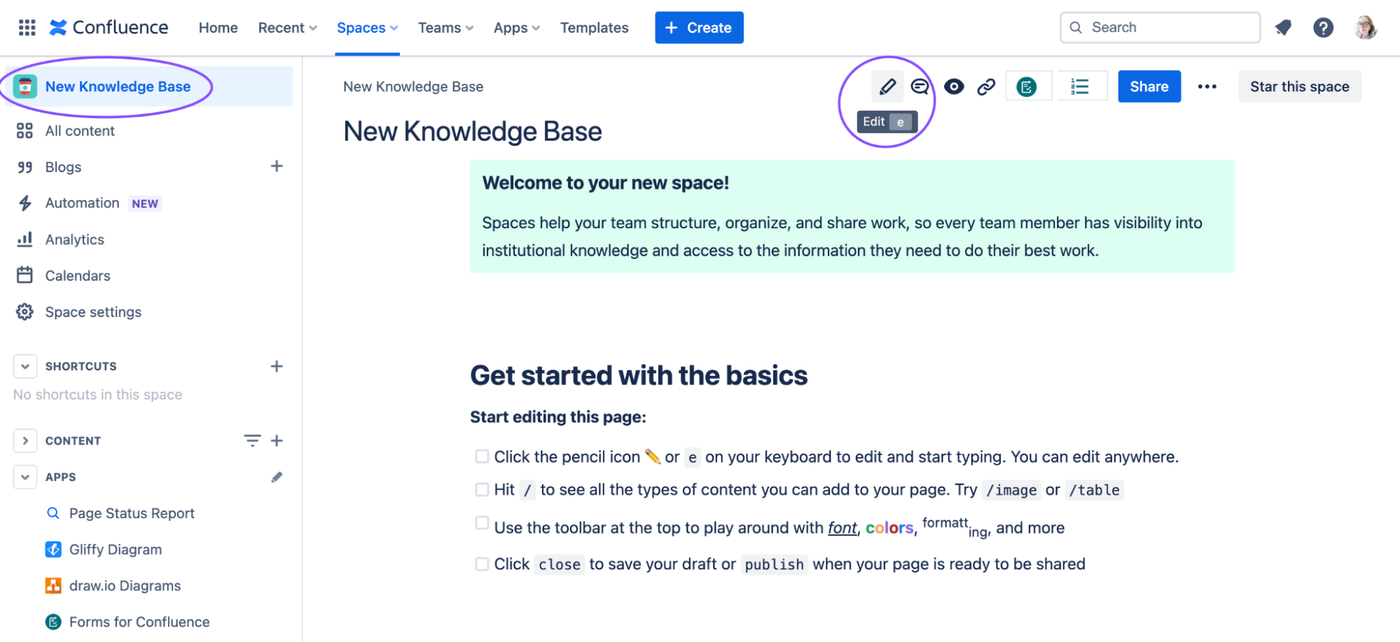Open the New Knowledge Base breadcrumb link
Screen dimensions: 1400x642
tap(413, 87)
